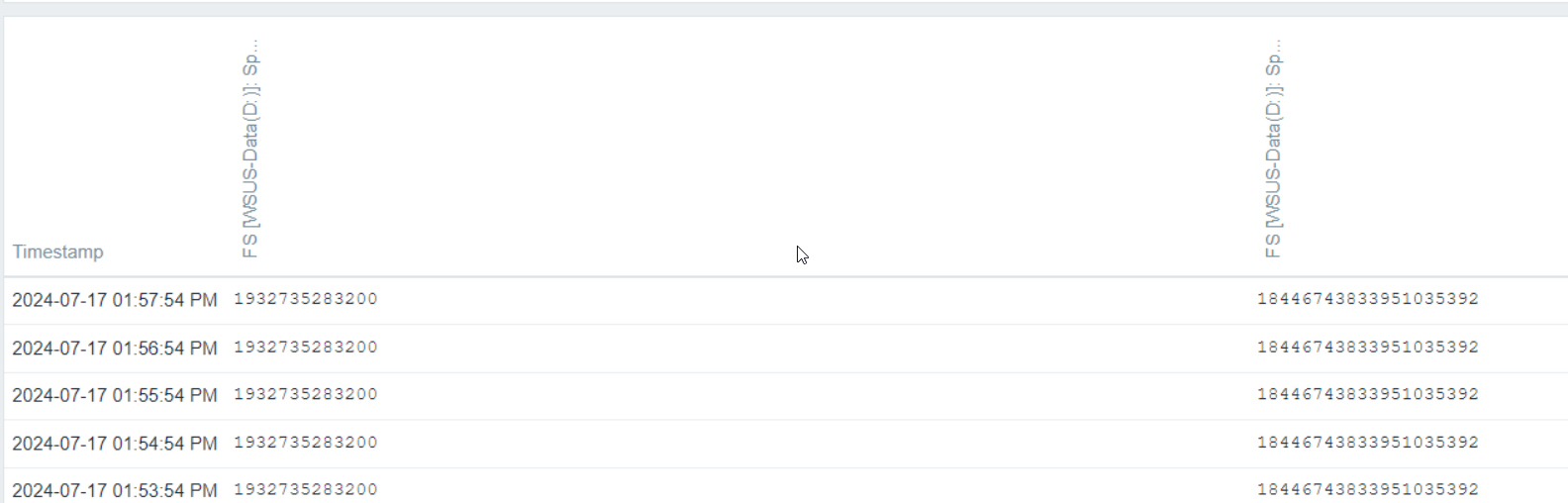The height and width of the screenshot is (503, 1568).
Task: Select 18446743833951035392 in the 01:53:54 PM row
Action: [1368, 489]
